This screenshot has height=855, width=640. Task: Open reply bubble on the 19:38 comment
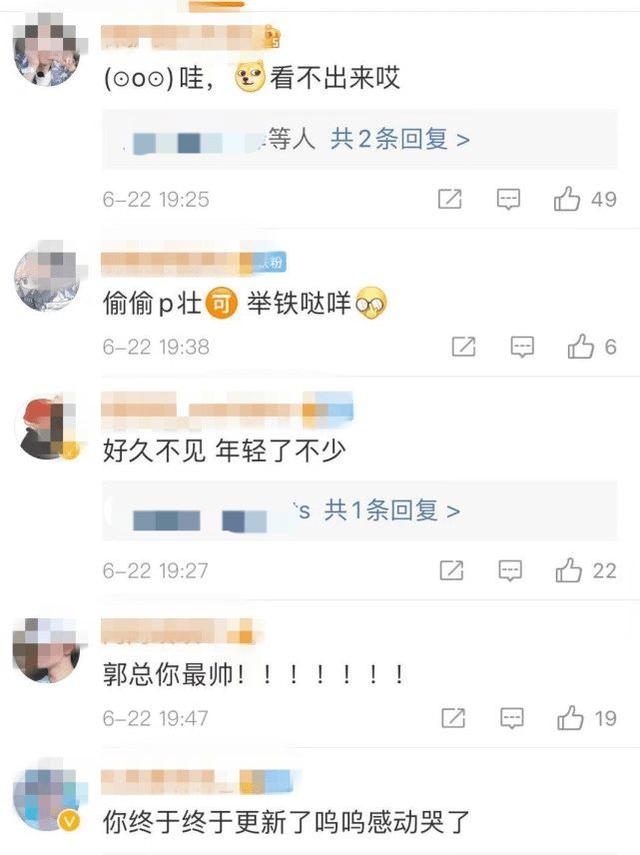[x=522, y=347]
